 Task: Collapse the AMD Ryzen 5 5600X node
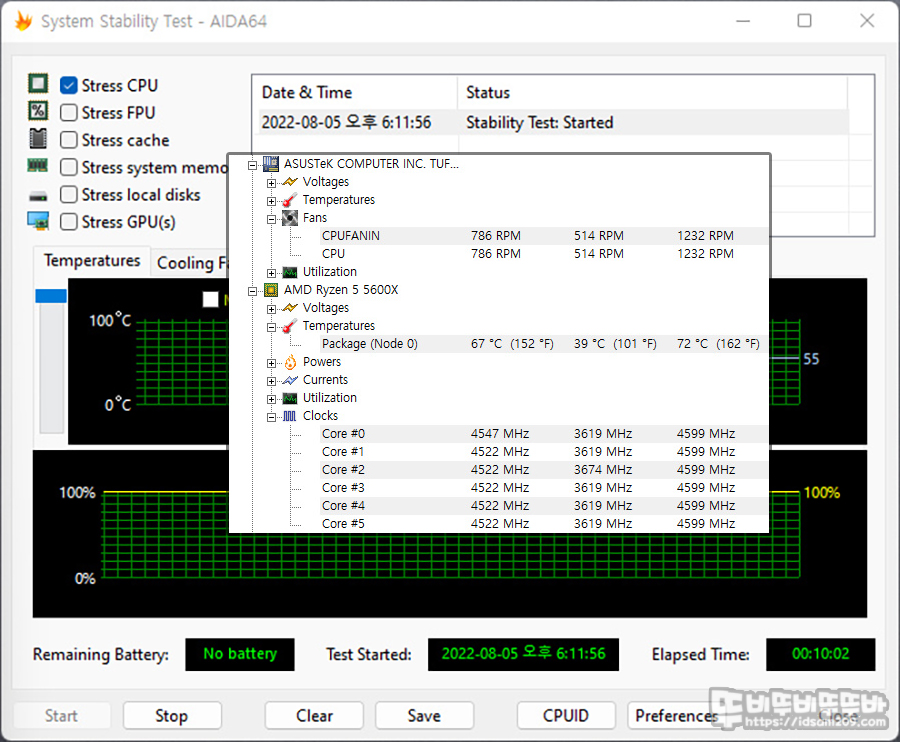252,291
